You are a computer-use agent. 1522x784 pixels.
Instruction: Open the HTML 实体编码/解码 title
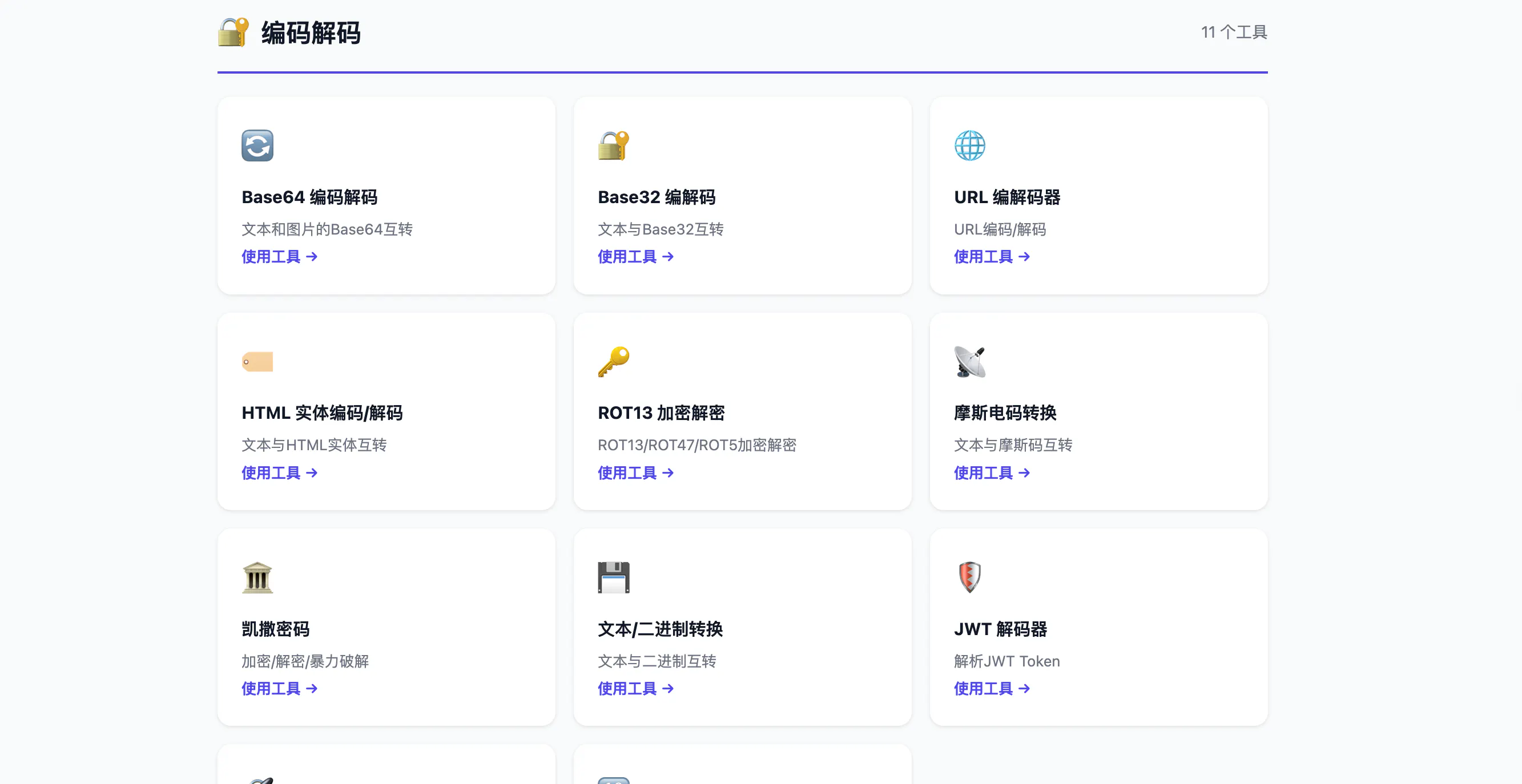click(322, 413)
